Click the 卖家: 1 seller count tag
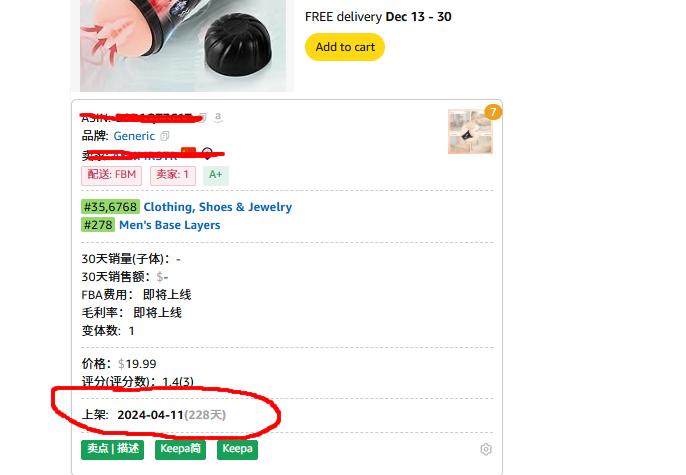 [x=173, y=175]
